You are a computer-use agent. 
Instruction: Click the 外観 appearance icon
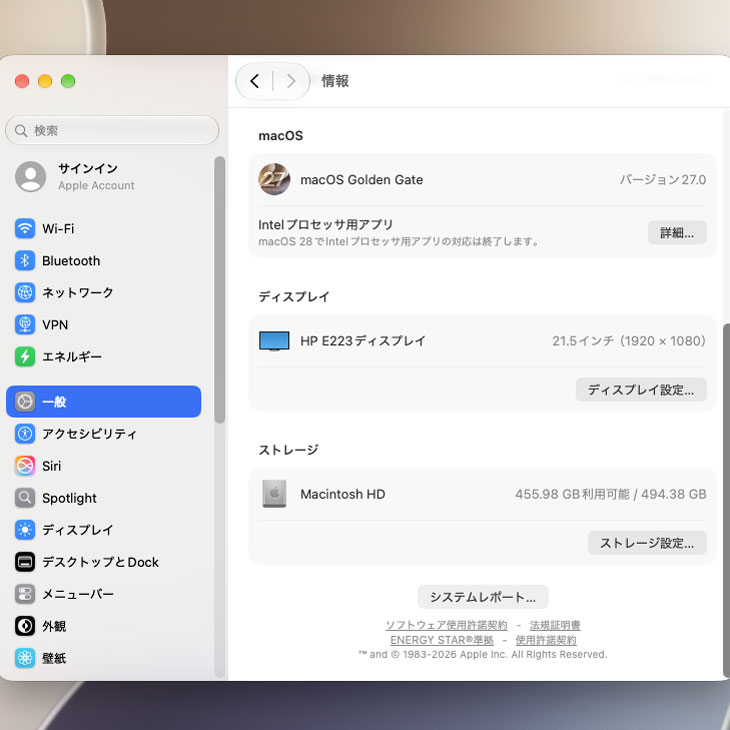coord(25,626)
